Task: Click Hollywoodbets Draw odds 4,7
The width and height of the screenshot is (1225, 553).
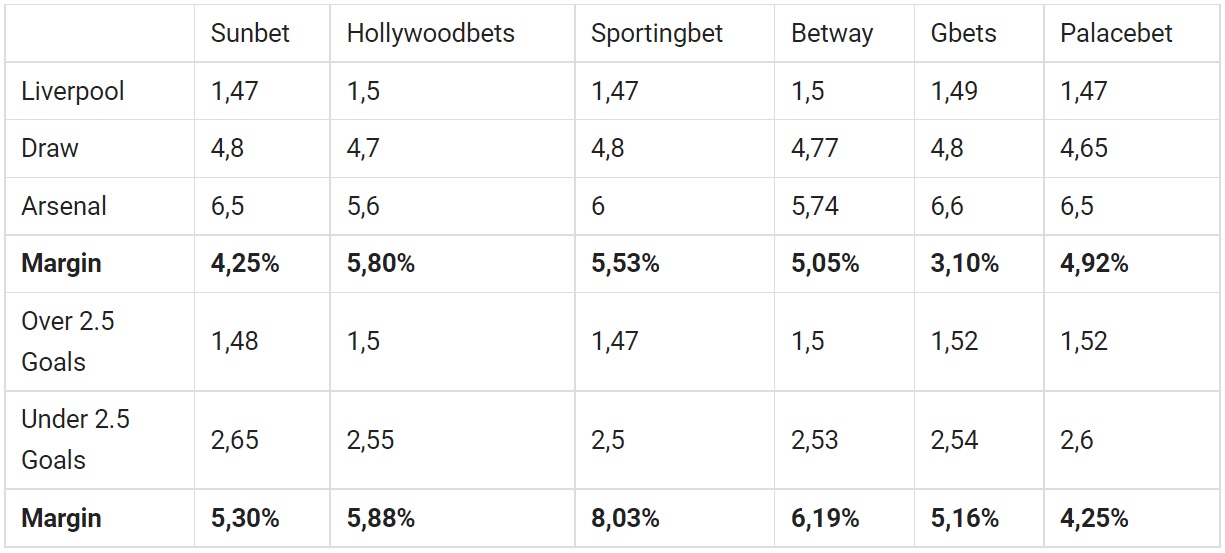Action: coord(363,148)
